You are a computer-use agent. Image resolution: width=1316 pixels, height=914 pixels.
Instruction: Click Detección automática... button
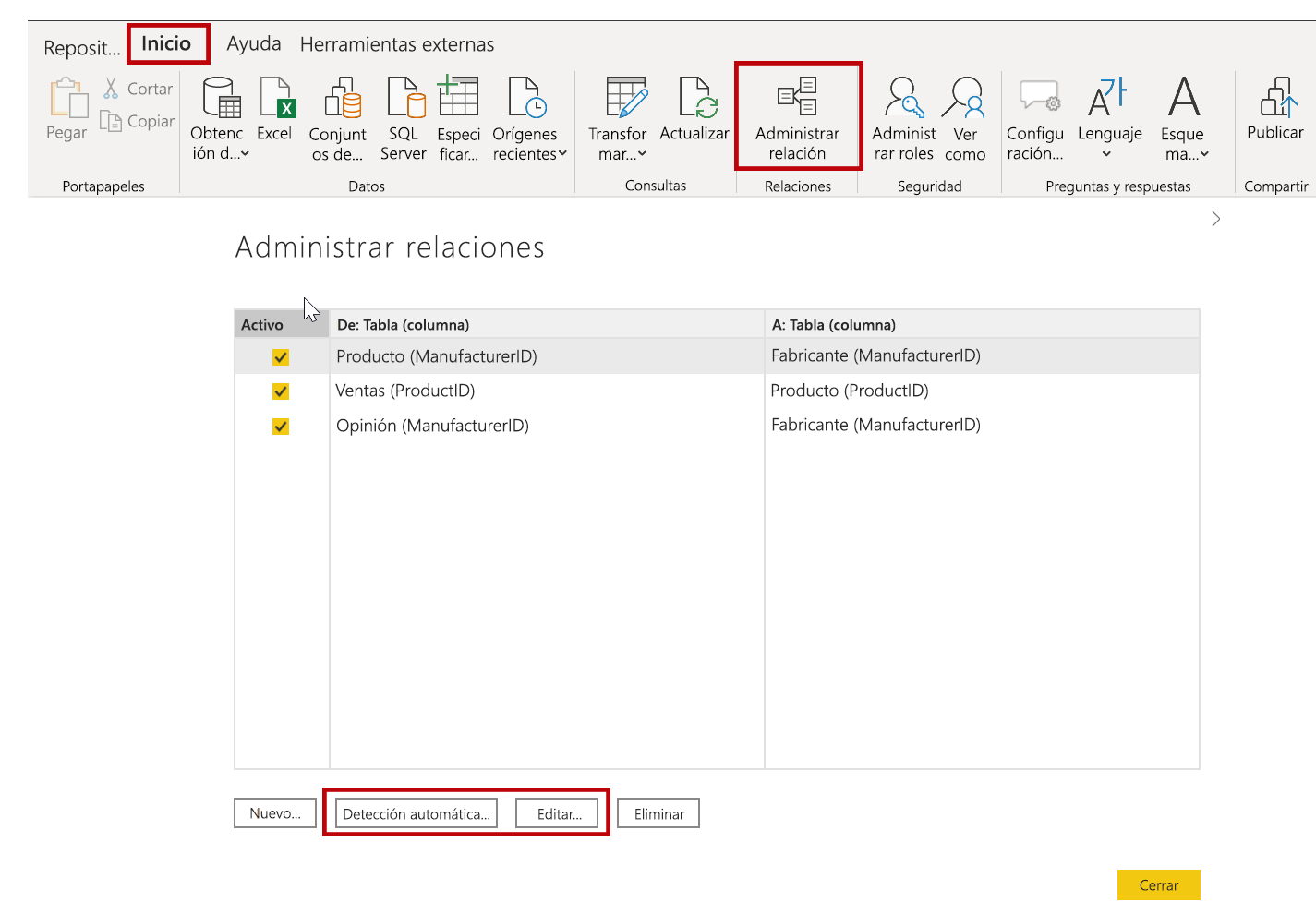[x=417, y=813]
